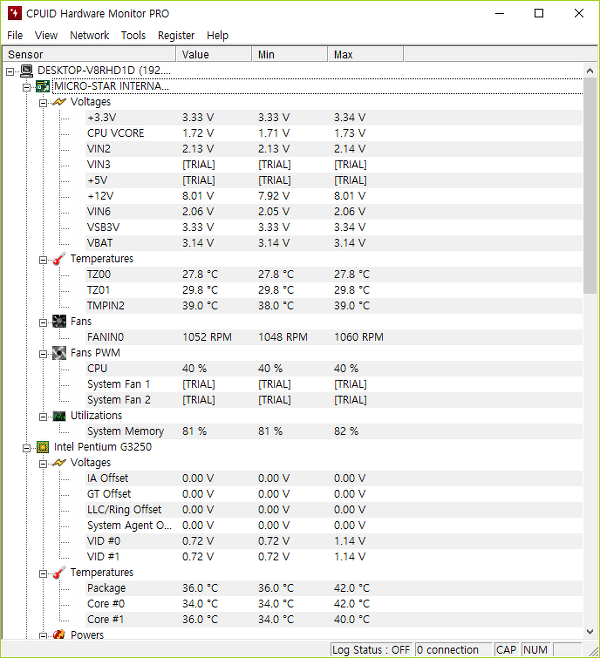The width and height of the screenshot is (600, 658).
Task: Collapse the MICRO-STAR INTERNA... node
Action: coord(26,87)
